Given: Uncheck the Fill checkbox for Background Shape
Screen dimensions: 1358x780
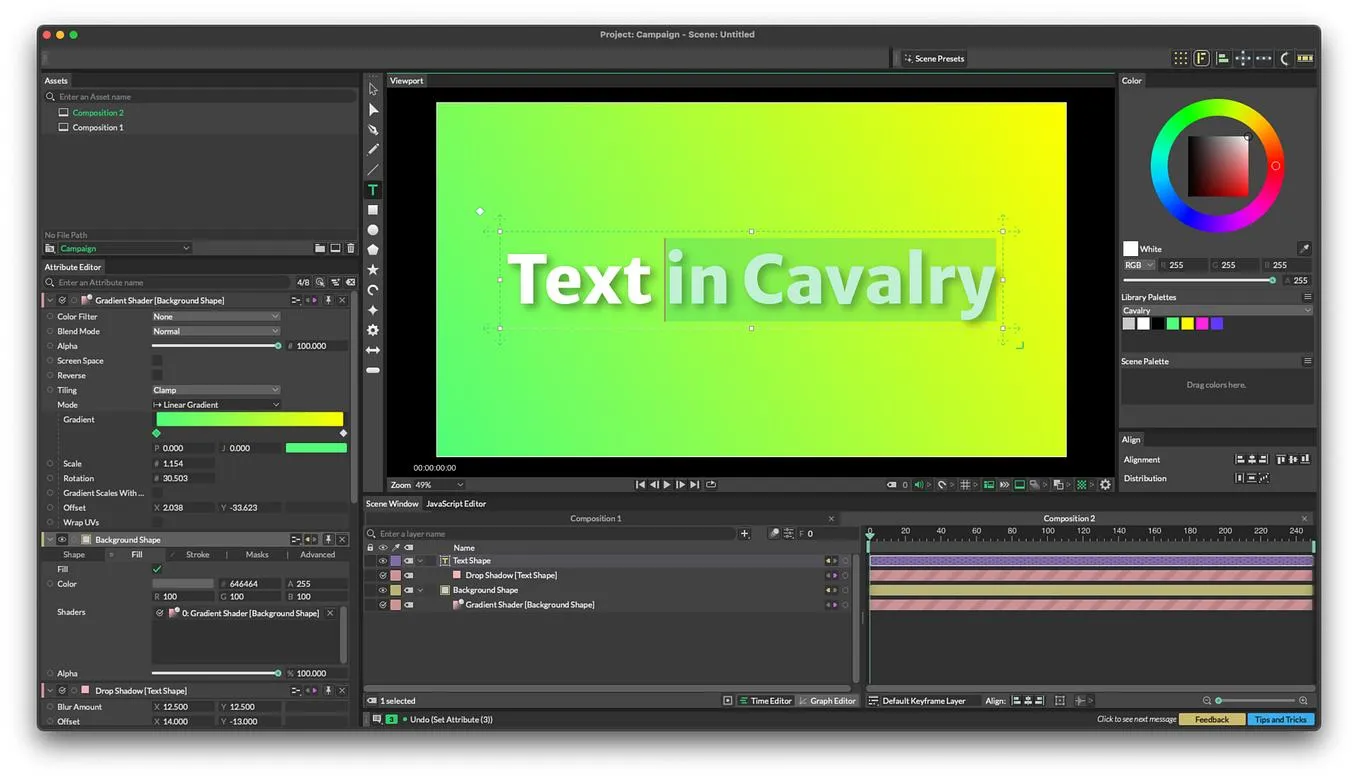Looking at the screenshot, I should [157, 569].
